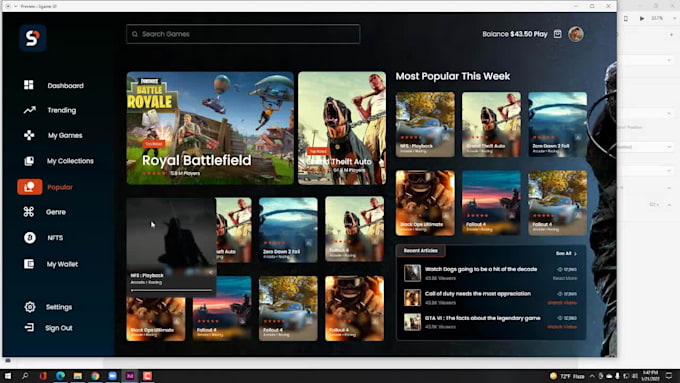Click the Trending arrow icon
Image resolution: width=680 pixels, height=383 pixels.
(x=29, y=110)
